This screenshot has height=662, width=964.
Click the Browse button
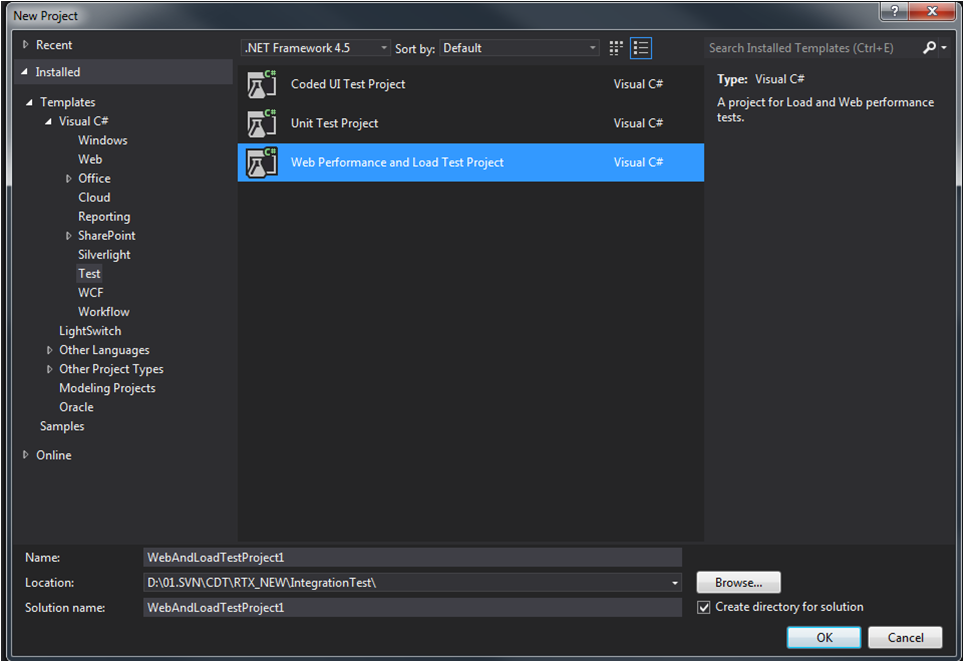coord(738,582)
